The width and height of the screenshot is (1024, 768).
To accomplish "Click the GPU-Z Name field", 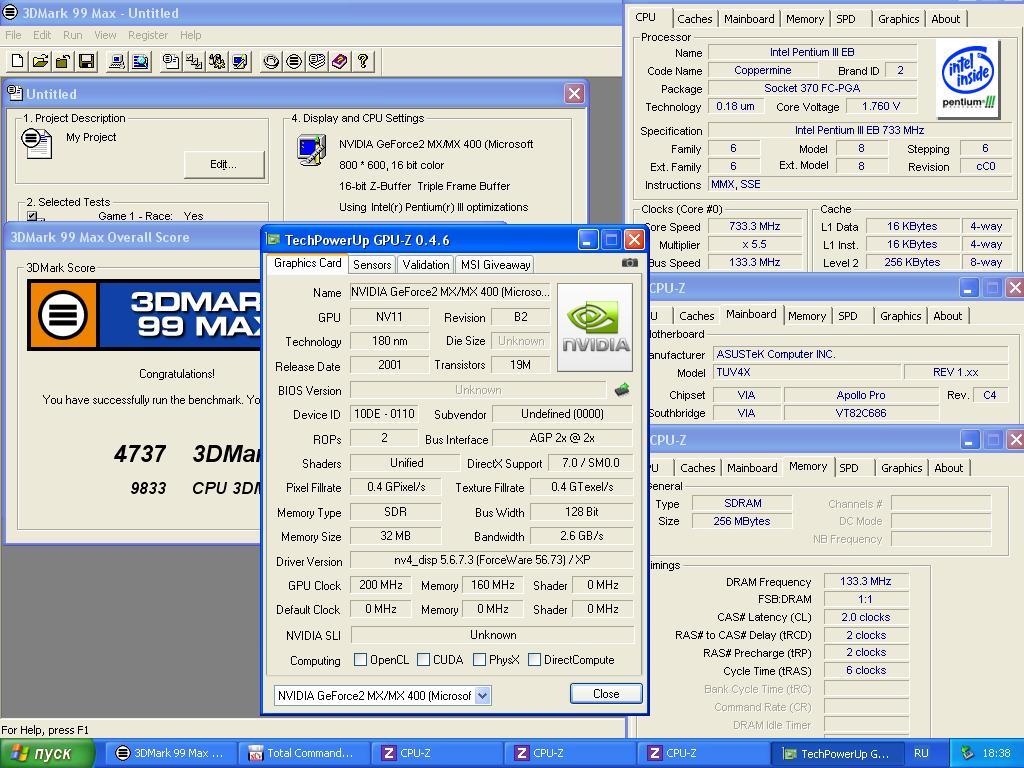I will 451,292.
